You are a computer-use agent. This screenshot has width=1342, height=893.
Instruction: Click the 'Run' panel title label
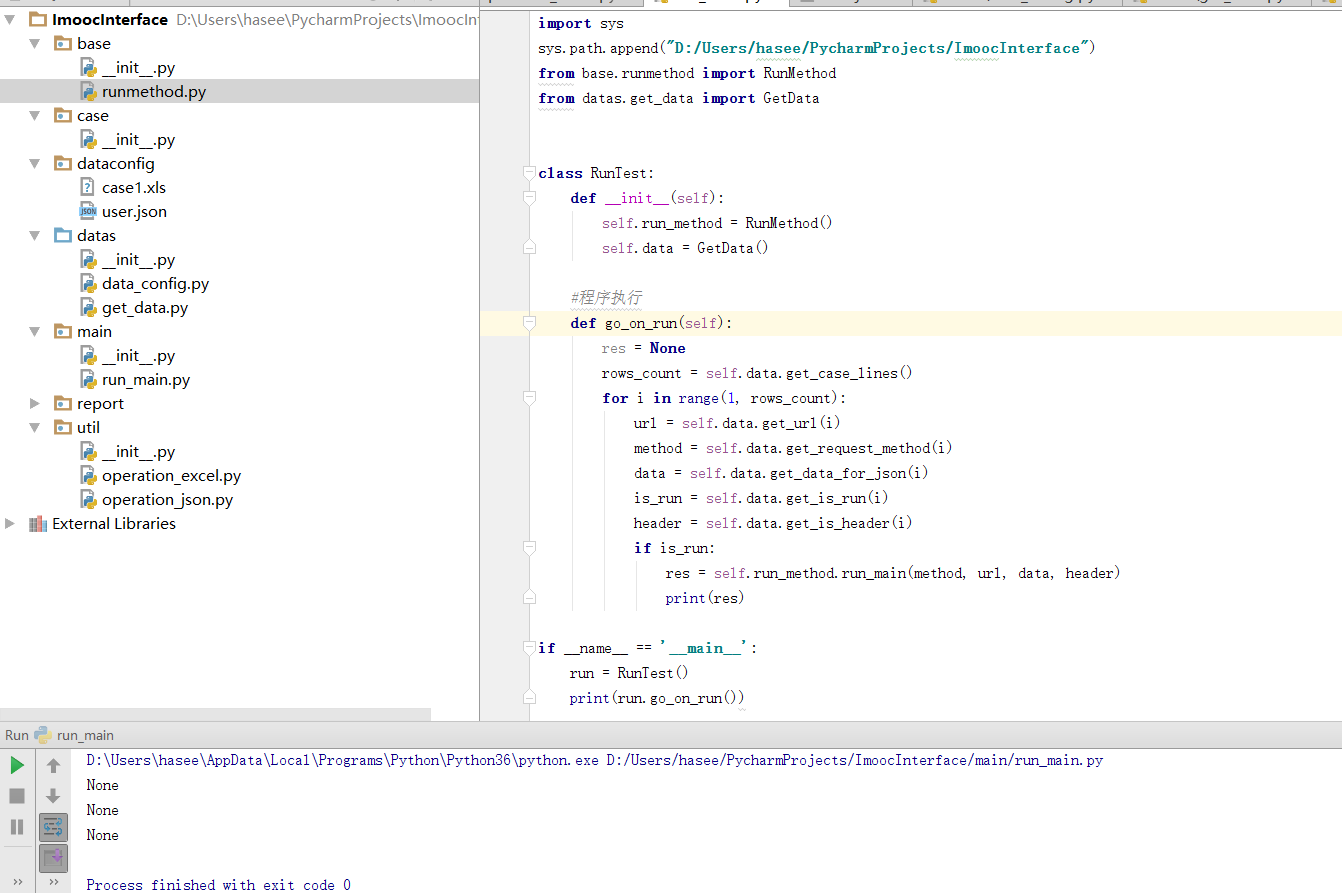tap(17, 735)
